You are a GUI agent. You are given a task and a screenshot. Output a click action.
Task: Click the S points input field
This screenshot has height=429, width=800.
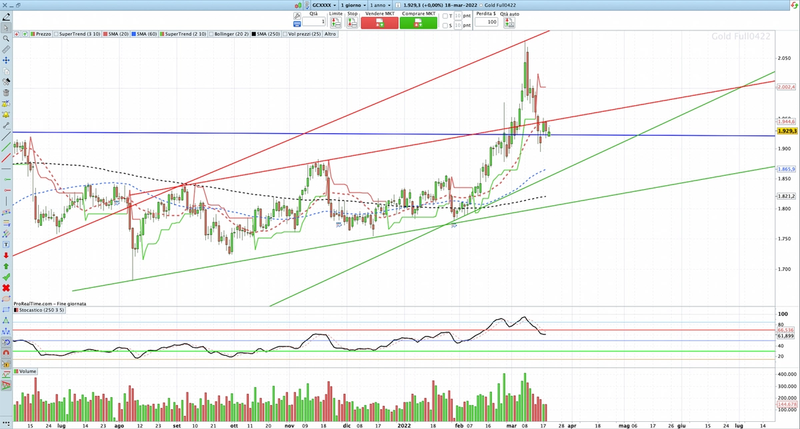(x=458, y=26)
